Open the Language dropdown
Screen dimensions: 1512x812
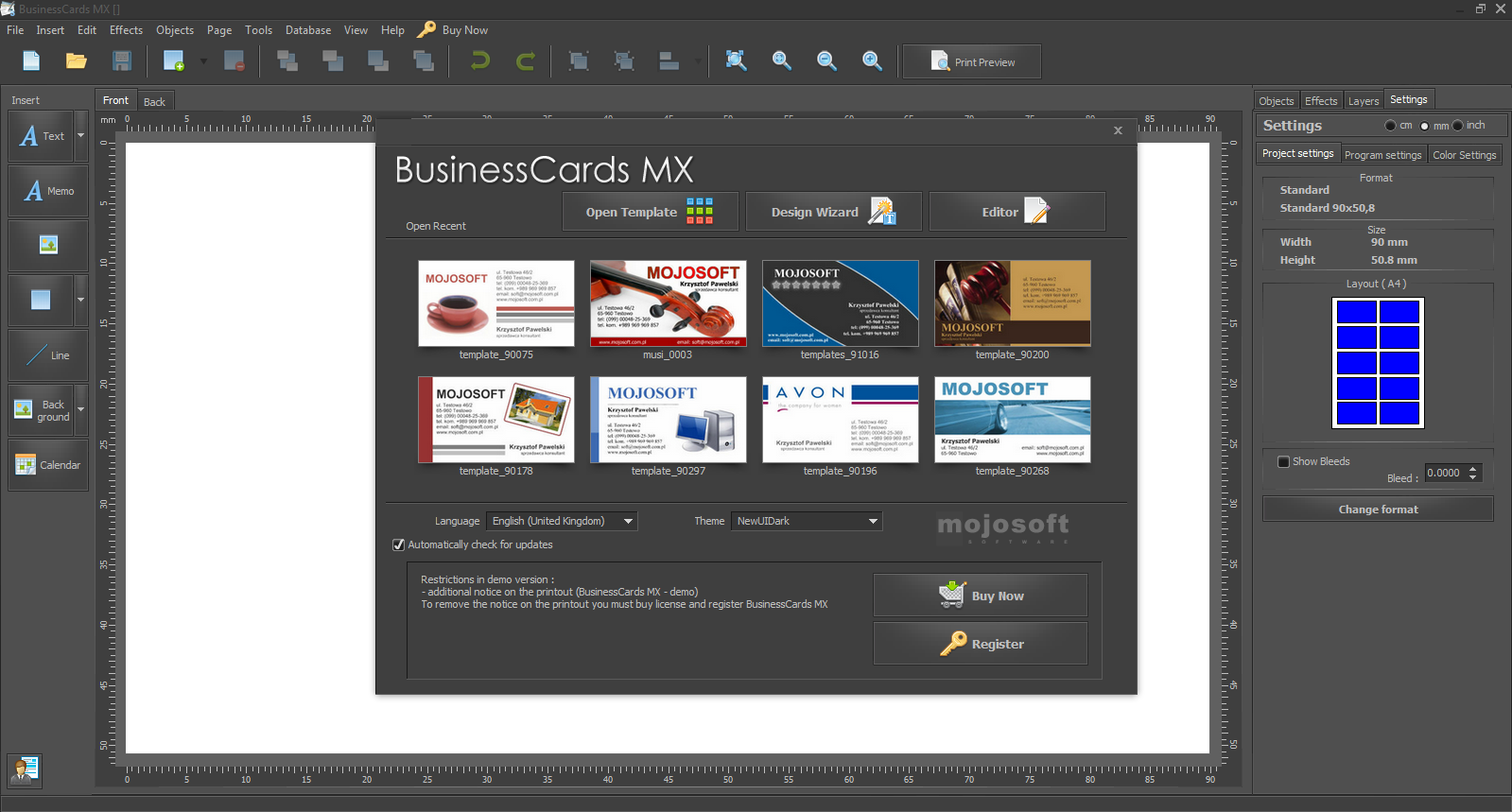(562, 521)
